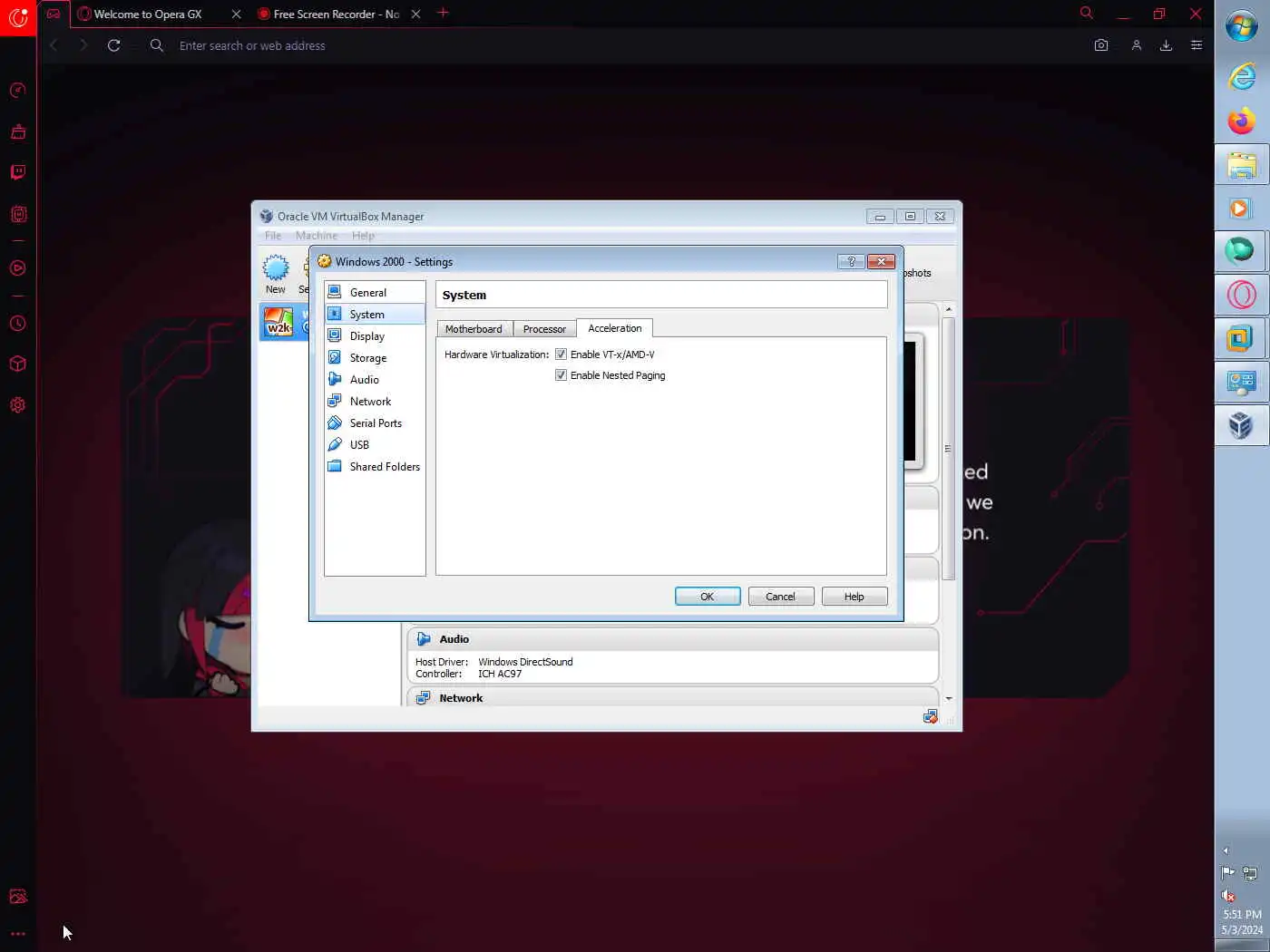Open Opera downloads icon
The image size is (1270, 952).
click(1167, 45)
